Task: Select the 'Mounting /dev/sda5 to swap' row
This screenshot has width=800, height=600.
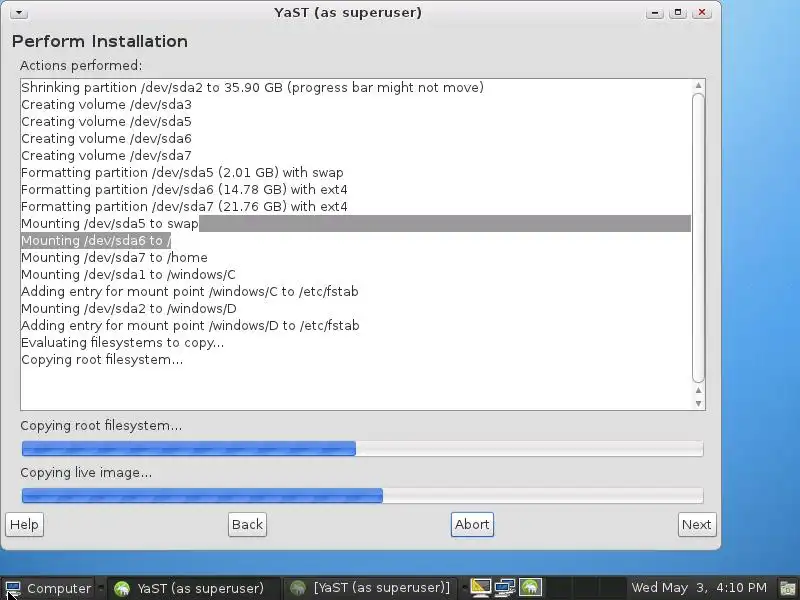Action: point(356,223)
